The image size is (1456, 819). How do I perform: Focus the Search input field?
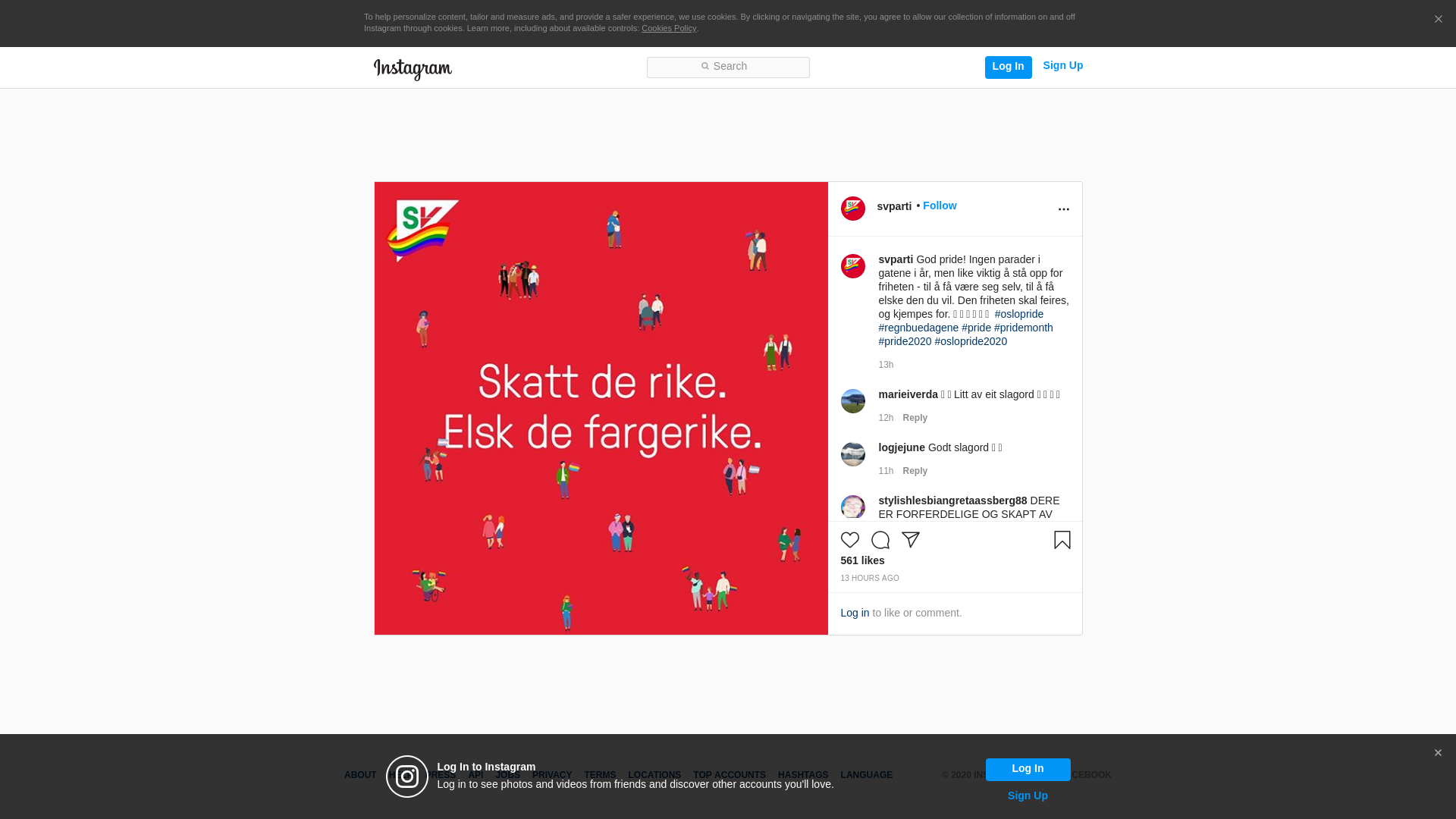click(728, 67)
